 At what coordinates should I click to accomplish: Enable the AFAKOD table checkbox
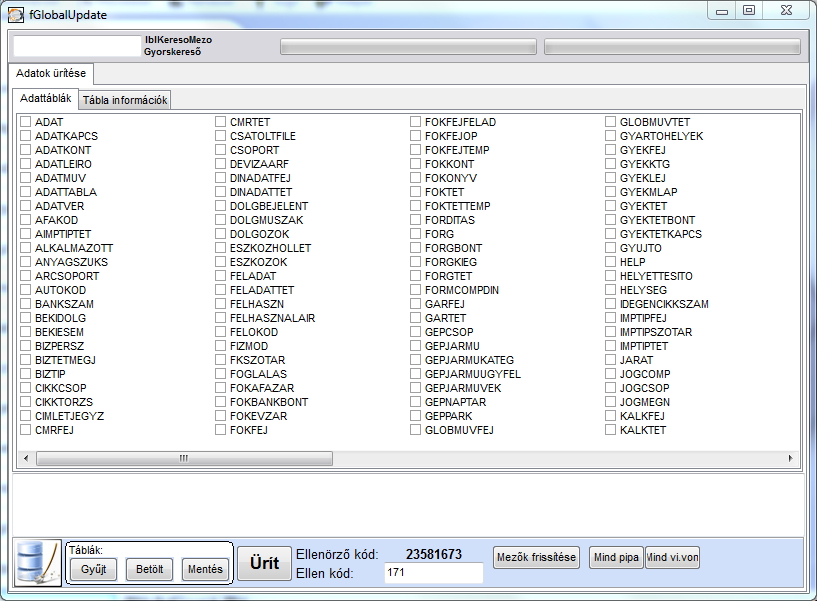pos(26,220)
